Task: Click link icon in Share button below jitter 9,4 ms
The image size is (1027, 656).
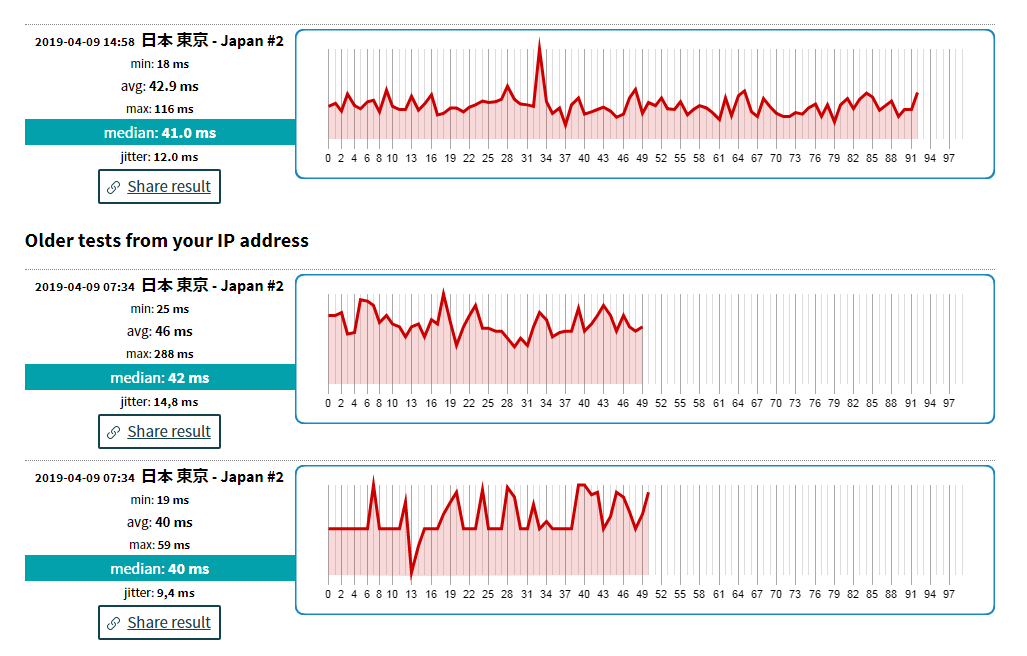Action: (113, 623)
